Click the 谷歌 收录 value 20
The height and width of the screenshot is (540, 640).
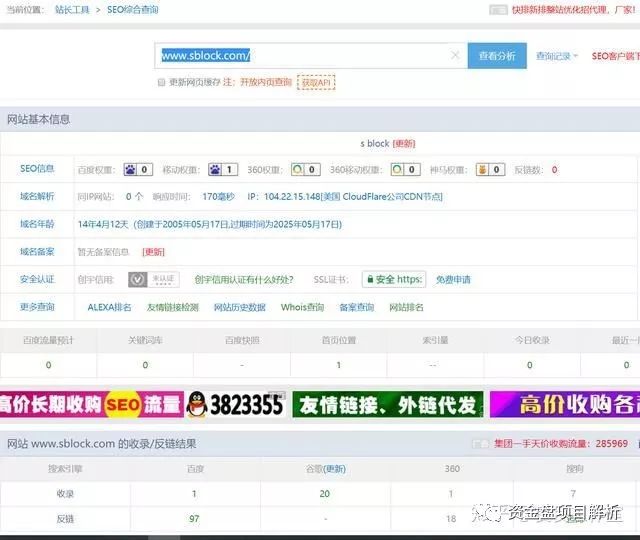324,494
